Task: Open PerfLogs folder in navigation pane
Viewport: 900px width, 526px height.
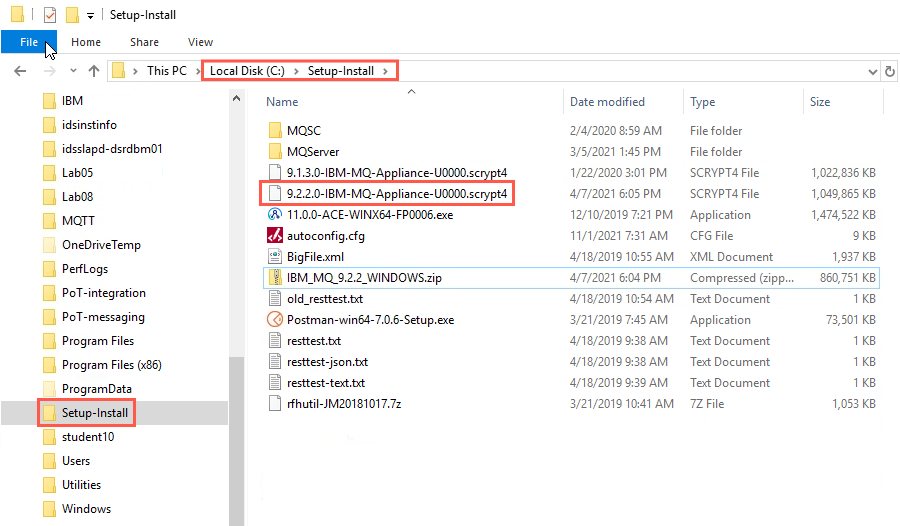Action: tap(75, 269)
